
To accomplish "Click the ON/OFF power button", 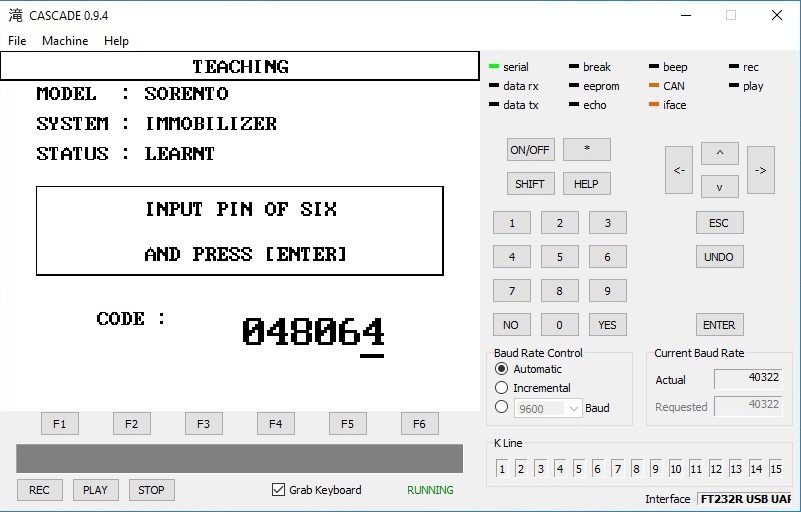I will (x=530, y=150).
